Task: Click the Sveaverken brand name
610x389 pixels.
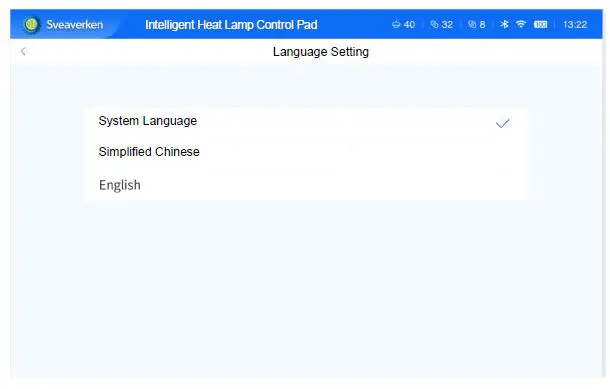Action: [75, 25]
